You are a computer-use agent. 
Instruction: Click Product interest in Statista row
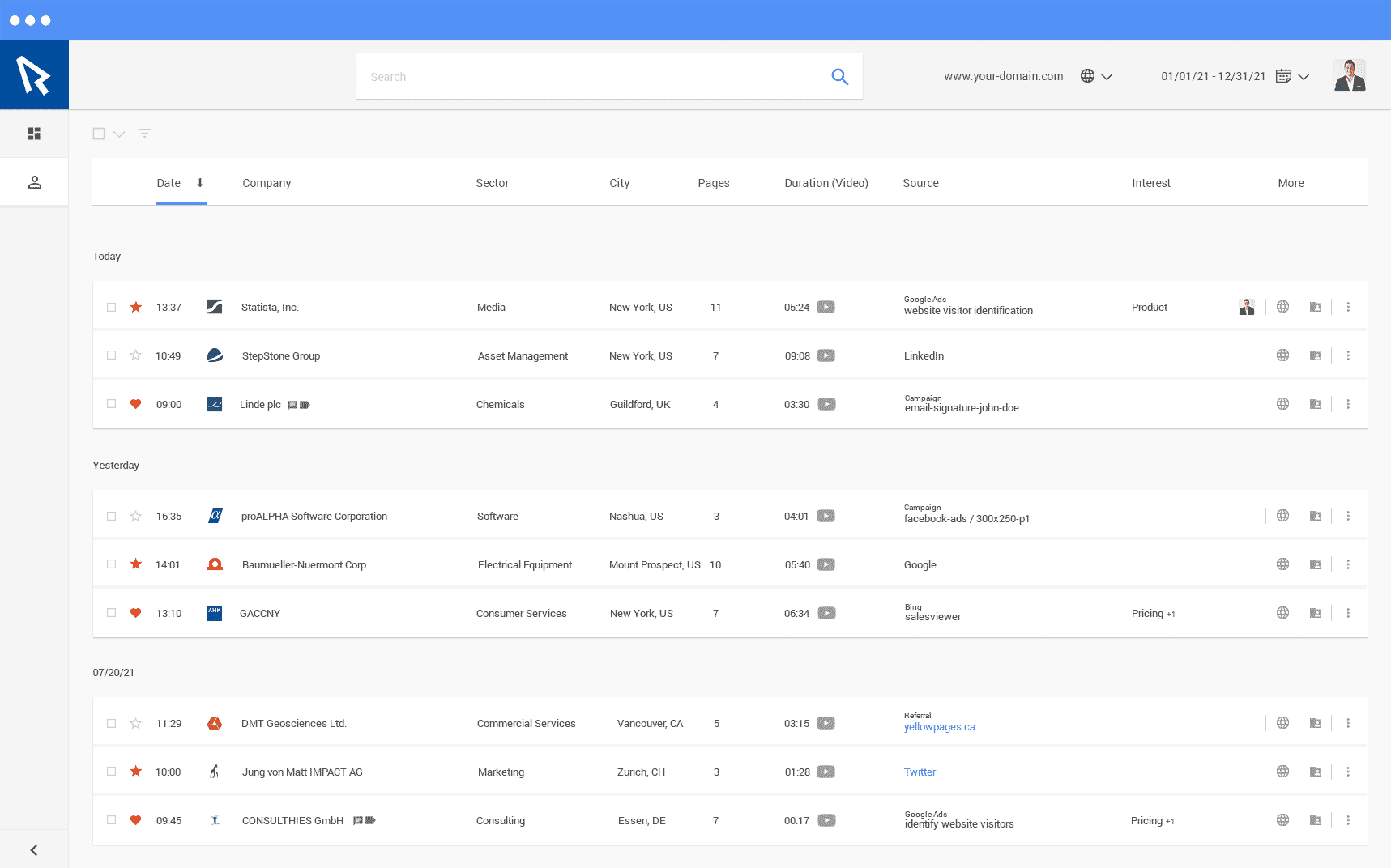1149,308
